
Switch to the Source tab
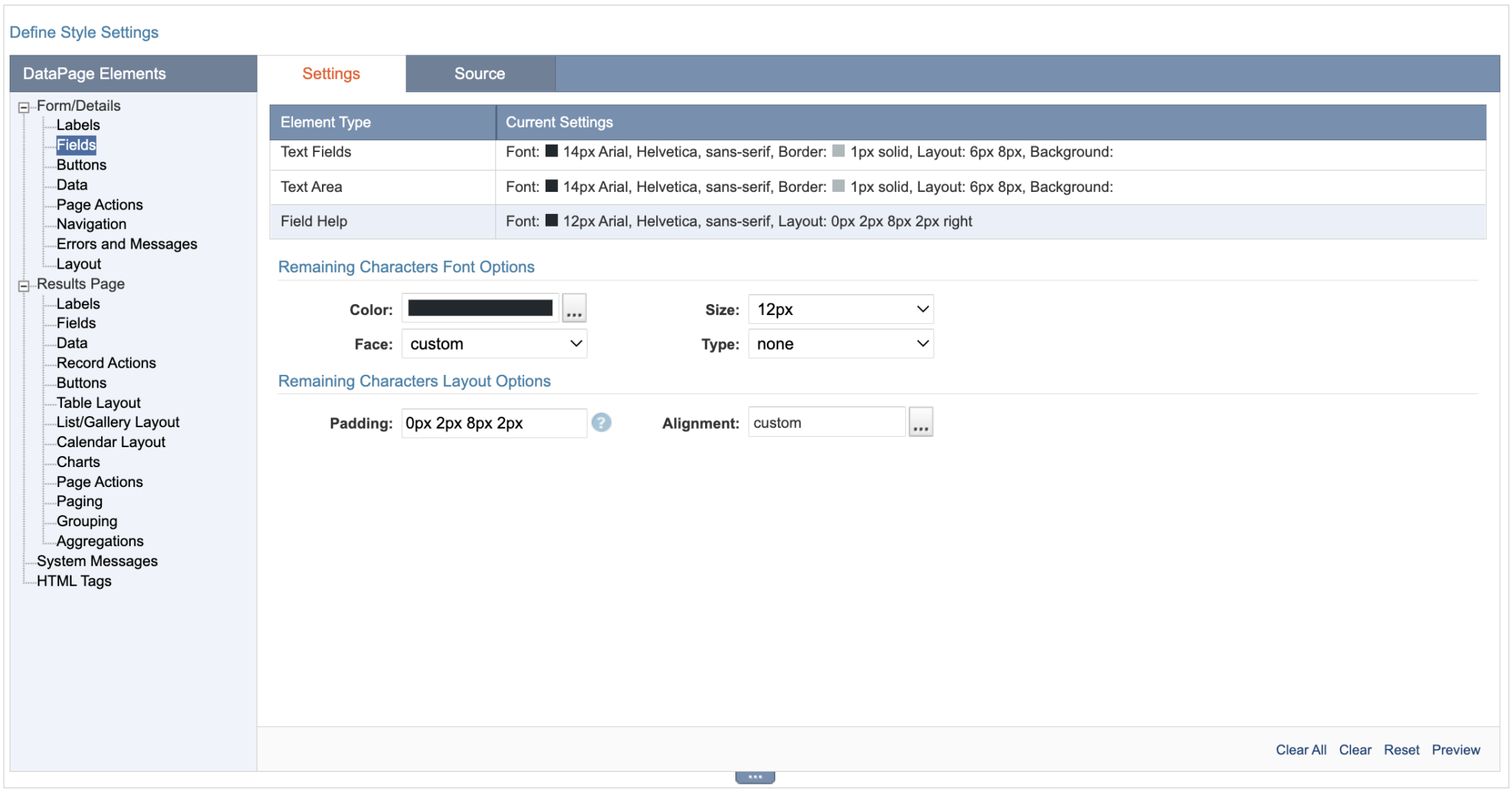coord(479,73)
